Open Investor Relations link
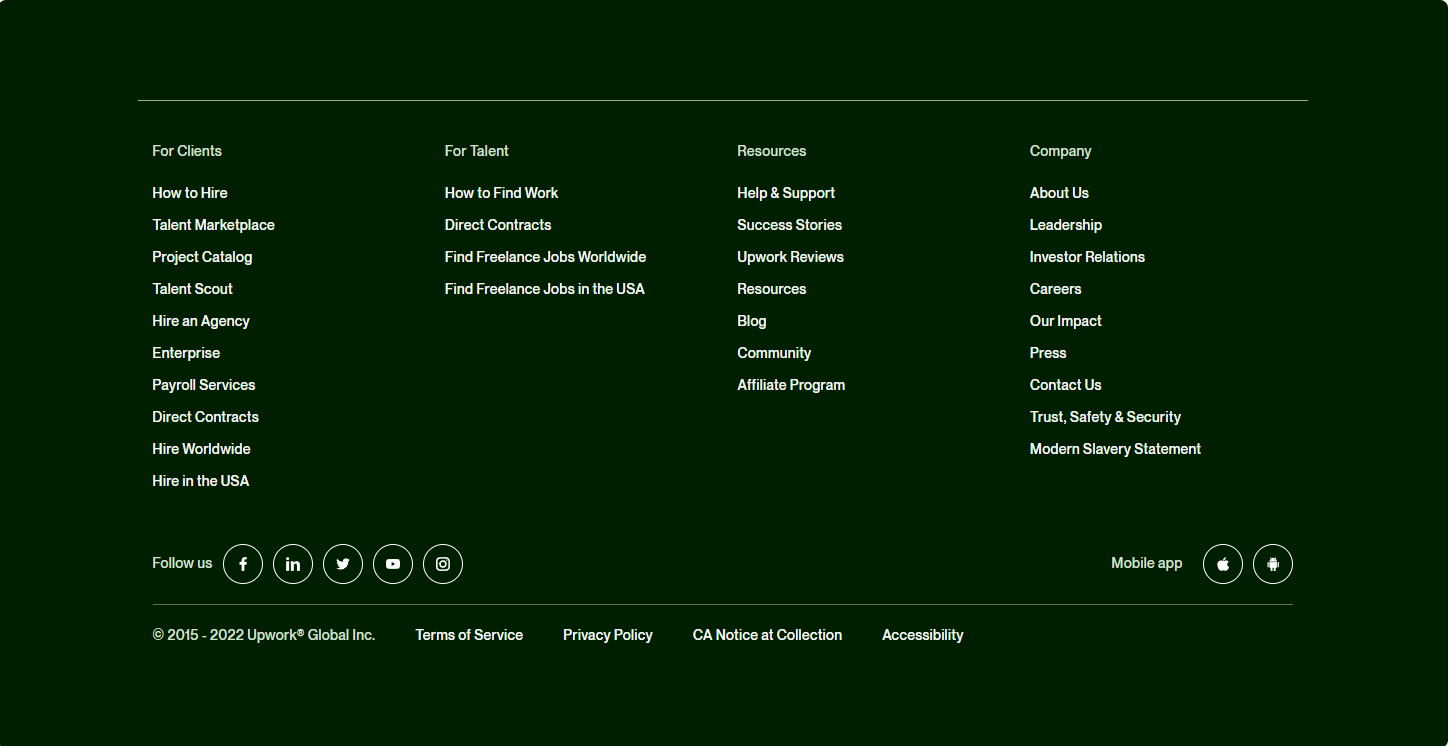 (1087, 257)
